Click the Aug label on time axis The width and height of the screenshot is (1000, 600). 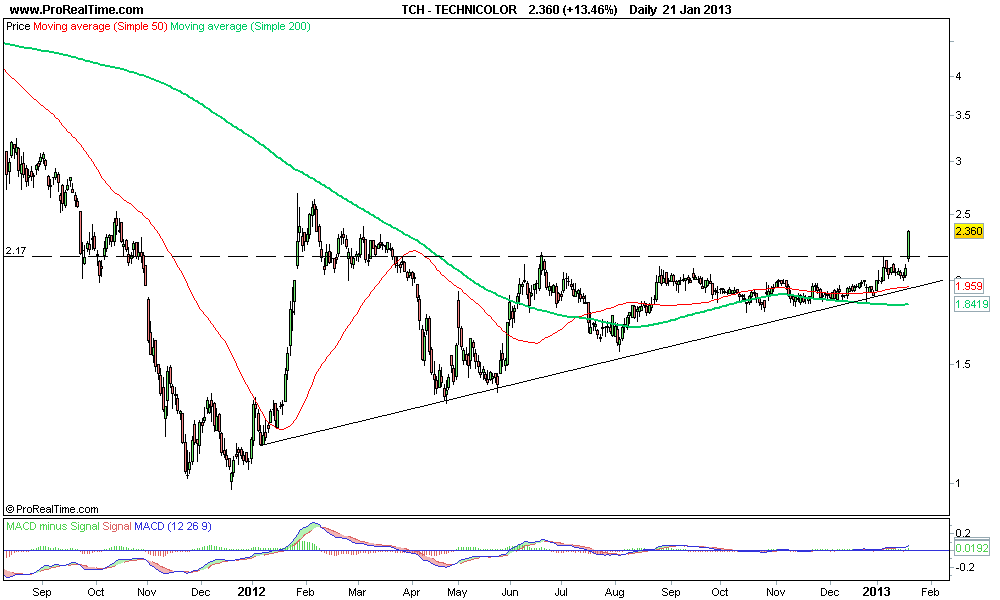(x=615, y=592)
